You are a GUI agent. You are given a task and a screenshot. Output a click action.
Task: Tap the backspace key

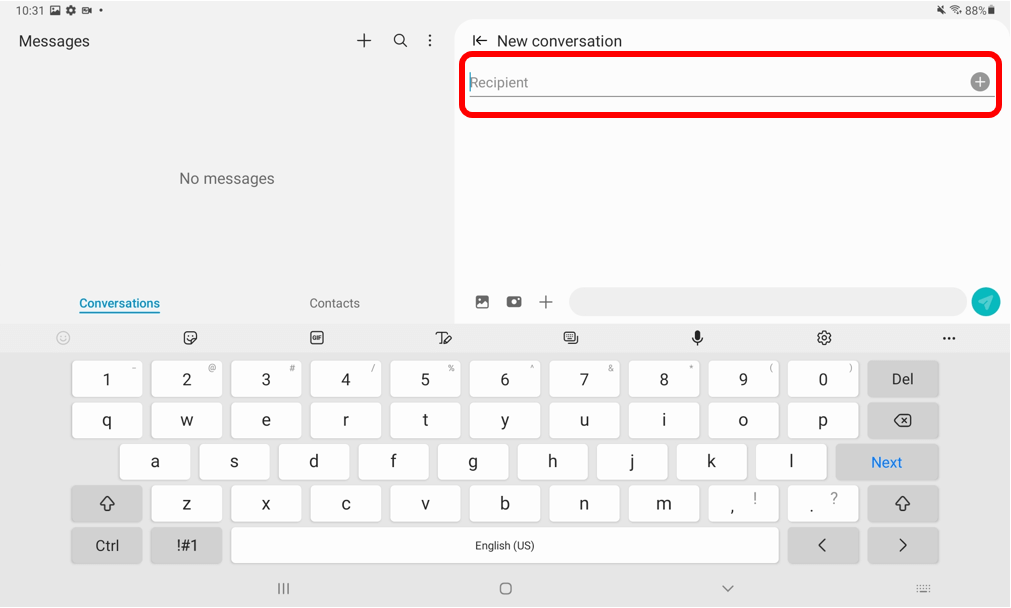[x=903, y=420]
